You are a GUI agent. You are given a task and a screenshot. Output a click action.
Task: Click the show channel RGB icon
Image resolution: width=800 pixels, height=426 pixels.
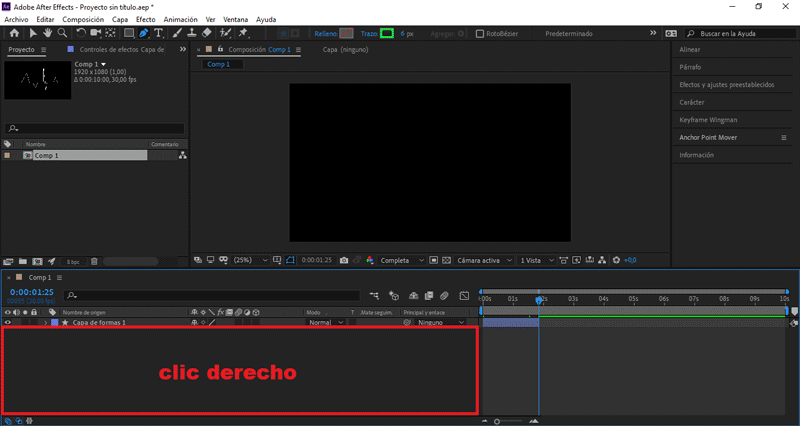pos(370,260)
